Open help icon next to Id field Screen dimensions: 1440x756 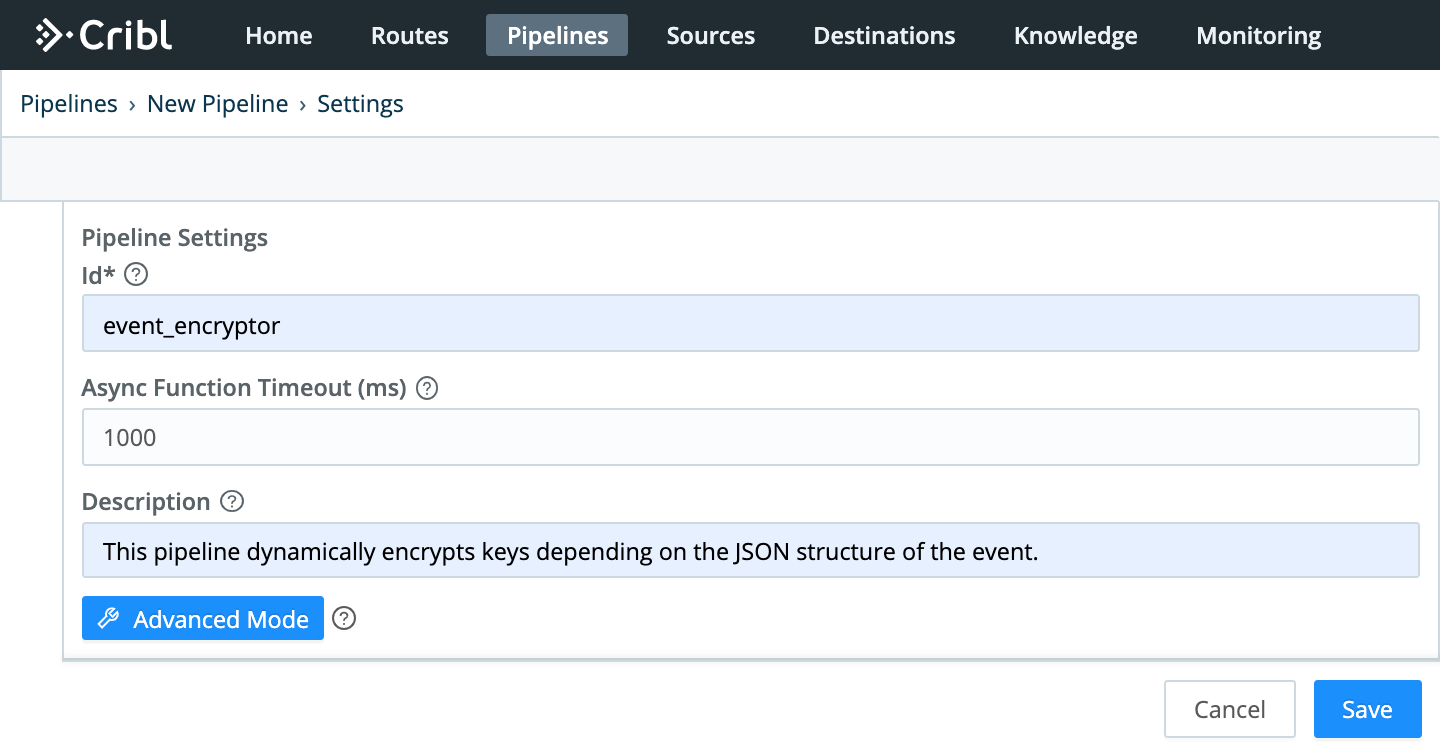tap(136, 274)
